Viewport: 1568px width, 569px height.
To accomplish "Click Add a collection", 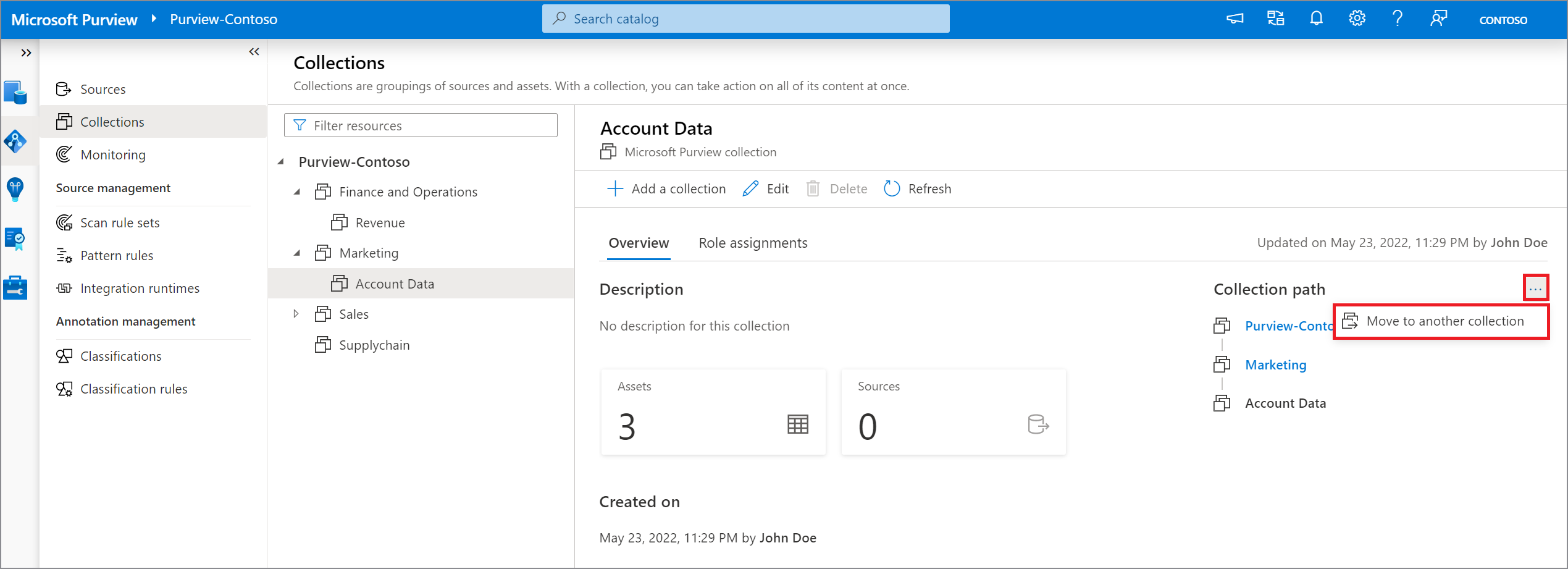I will coord(666,188).
